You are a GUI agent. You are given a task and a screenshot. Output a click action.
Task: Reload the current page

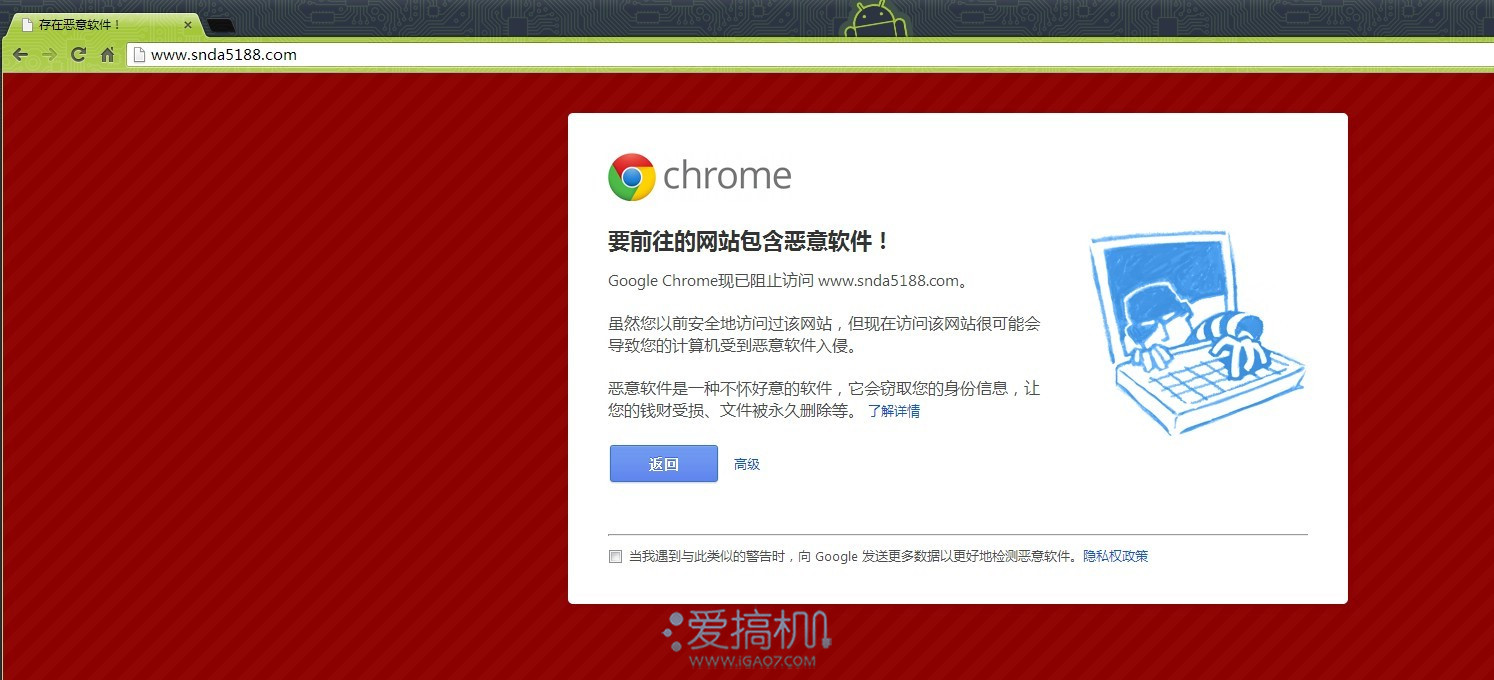[78, 54]
